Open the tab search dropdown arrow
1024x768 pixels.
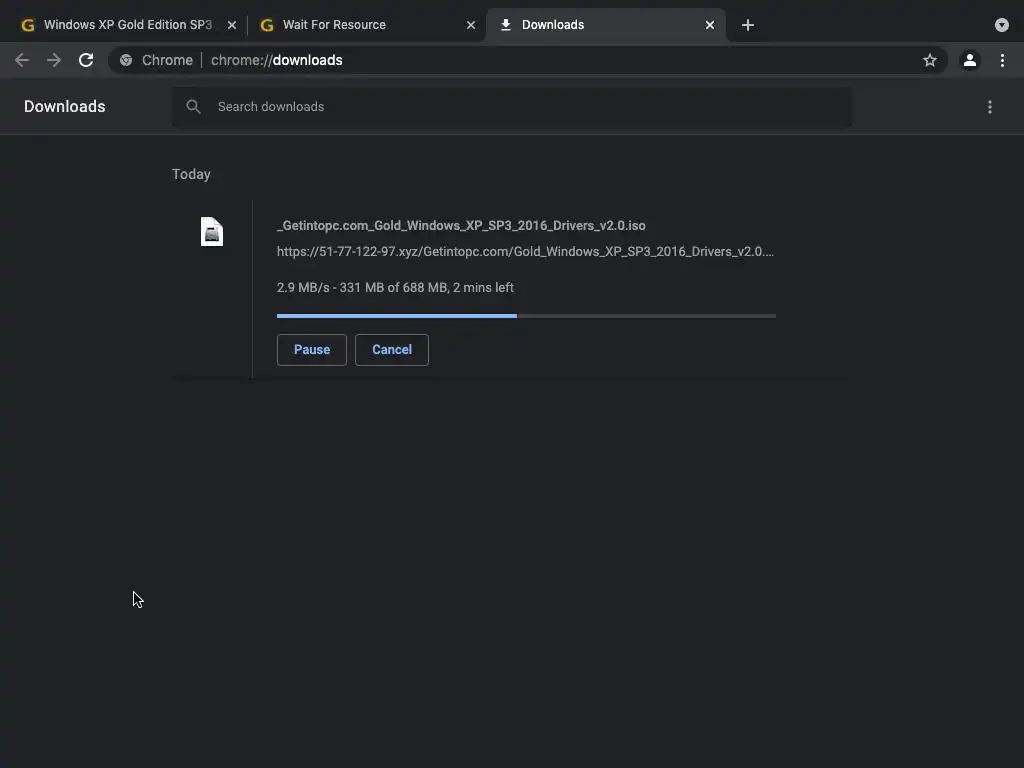[x=1001, y=25]
